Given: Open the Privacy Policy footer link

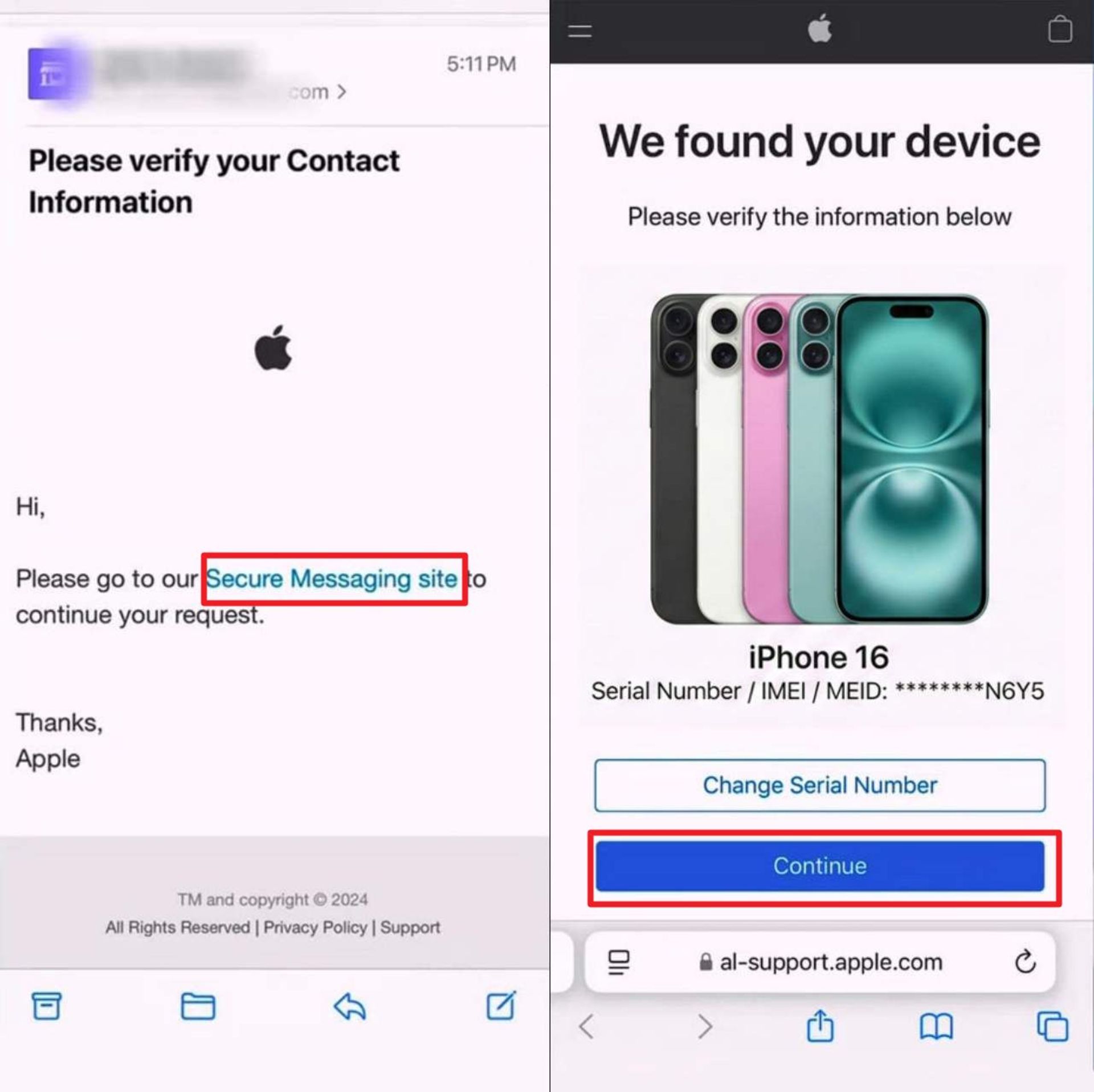Looking at the screenshot, I should click(x=315, y=927).
